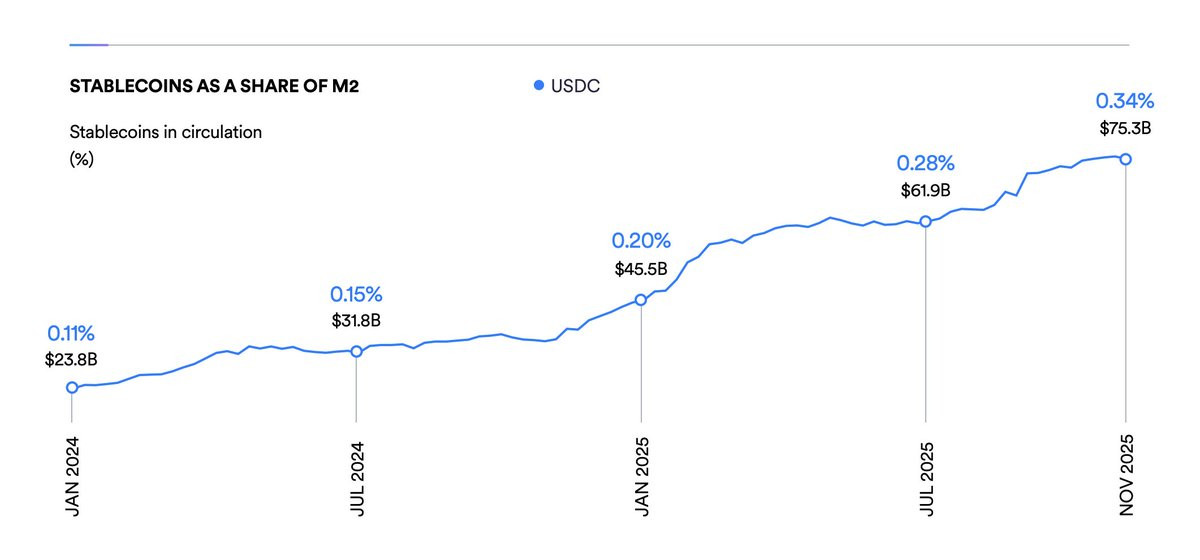Click the Nov 2025 data point marker
The image size is (1200, 560).
click(x=1126, y=159)
